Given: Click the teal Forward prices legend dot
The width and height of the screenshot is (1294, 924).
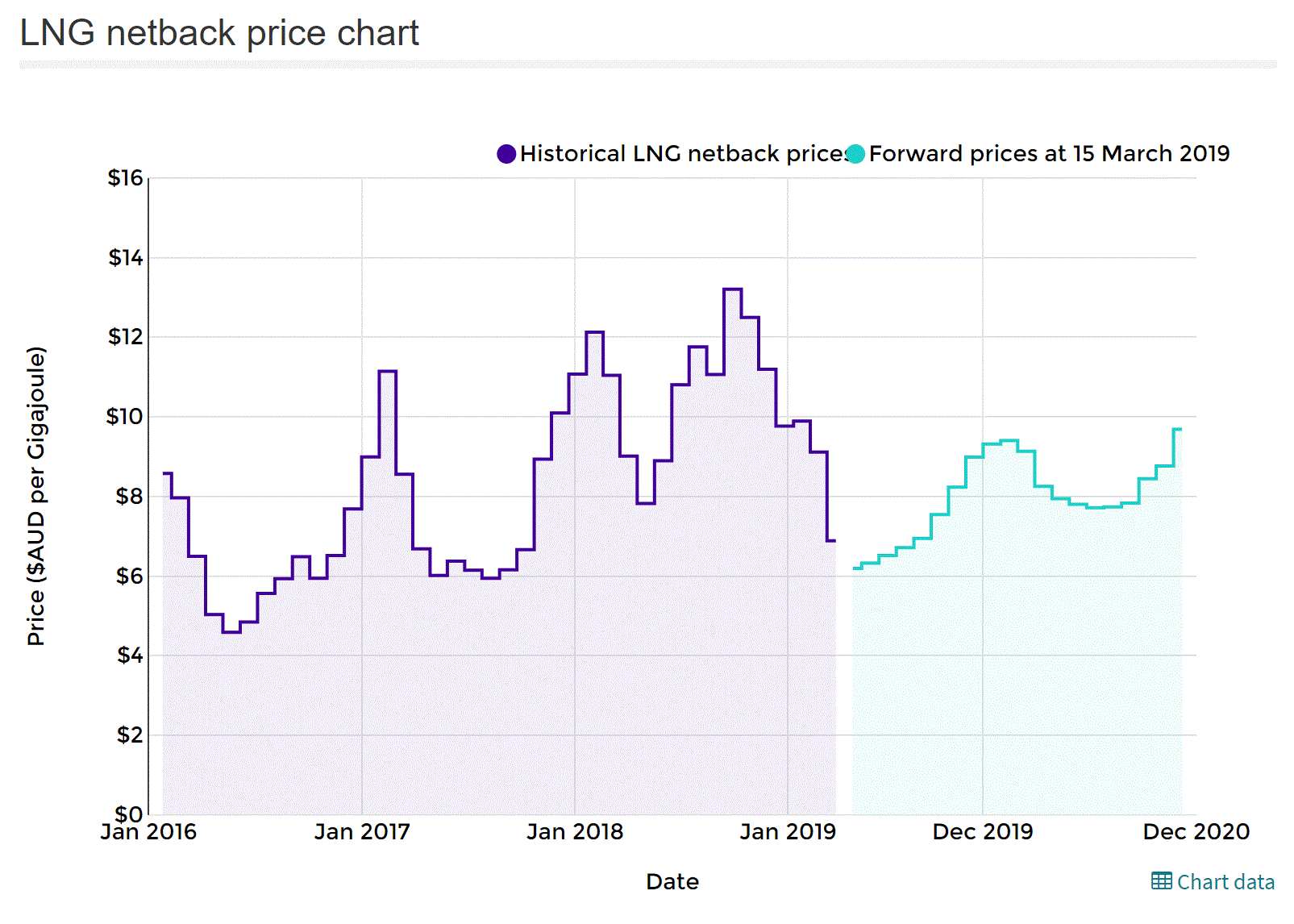Looking at the screenshot, I should pos(855,154).
